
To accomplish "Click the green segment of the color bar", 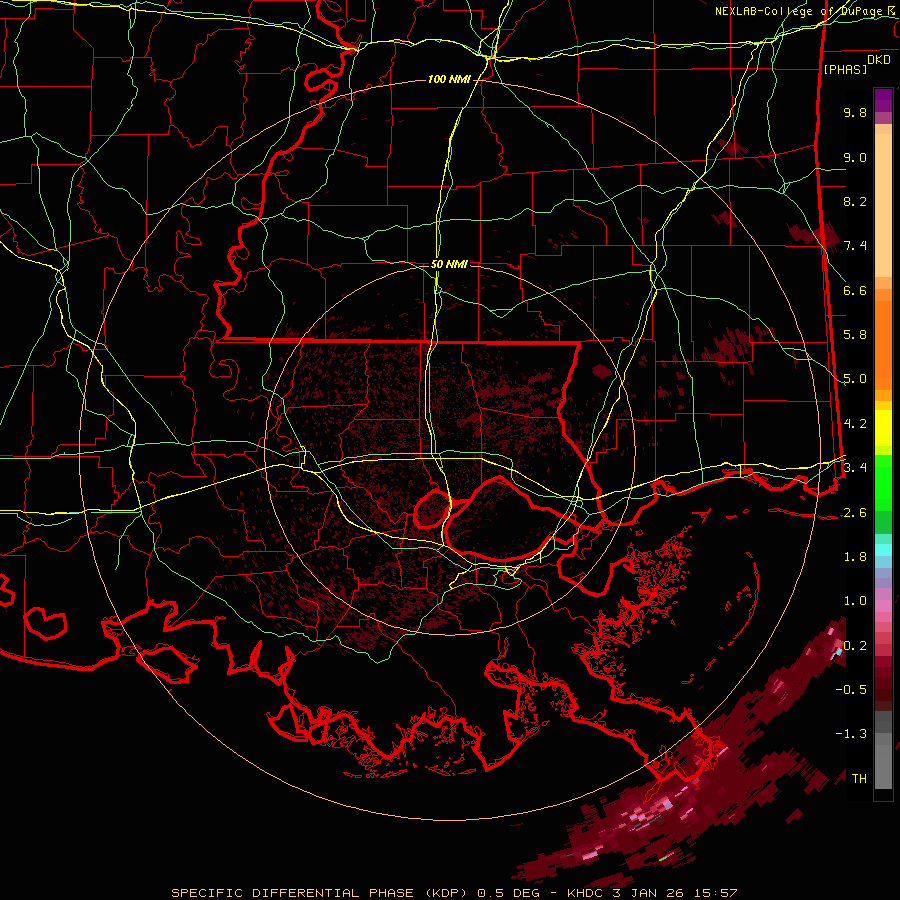I will [x=883, y=482].
